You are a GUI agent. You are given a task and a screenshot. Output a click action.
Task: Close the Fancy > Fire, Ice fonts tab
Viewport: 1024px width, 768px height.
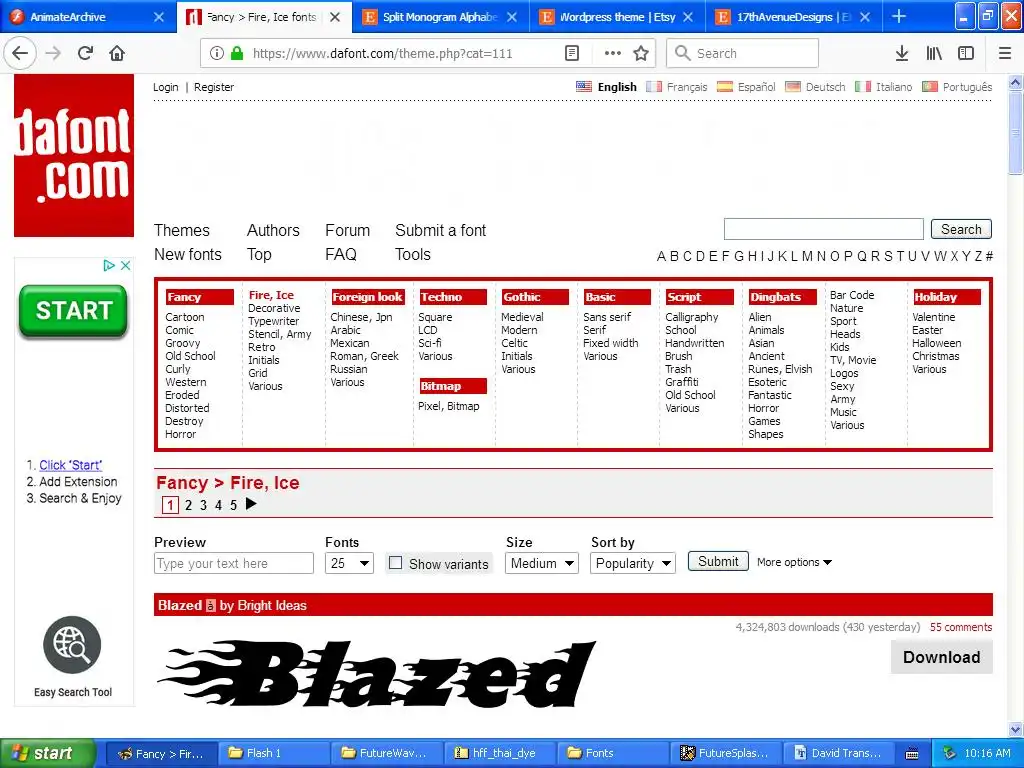[x=335, y=17]
